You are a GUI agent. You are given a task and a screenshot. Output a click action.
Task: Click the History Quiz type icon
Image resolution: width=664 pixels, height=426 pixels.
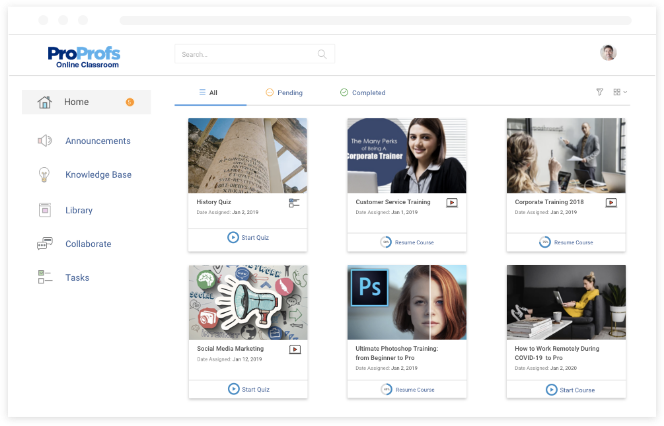click(x=294, y=203)
